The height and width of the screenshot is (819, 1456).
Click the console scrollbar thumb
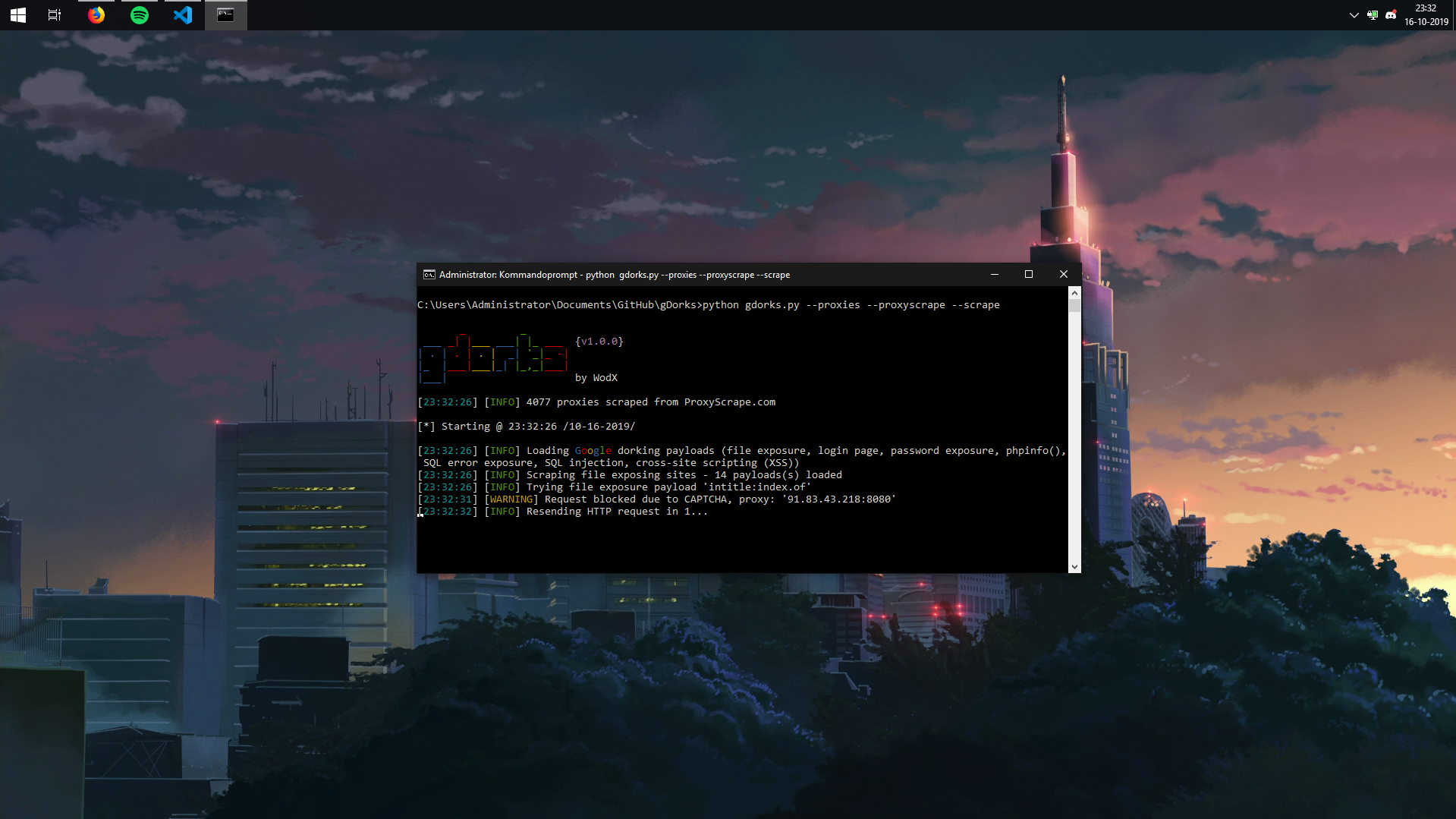coord(1074,305)
